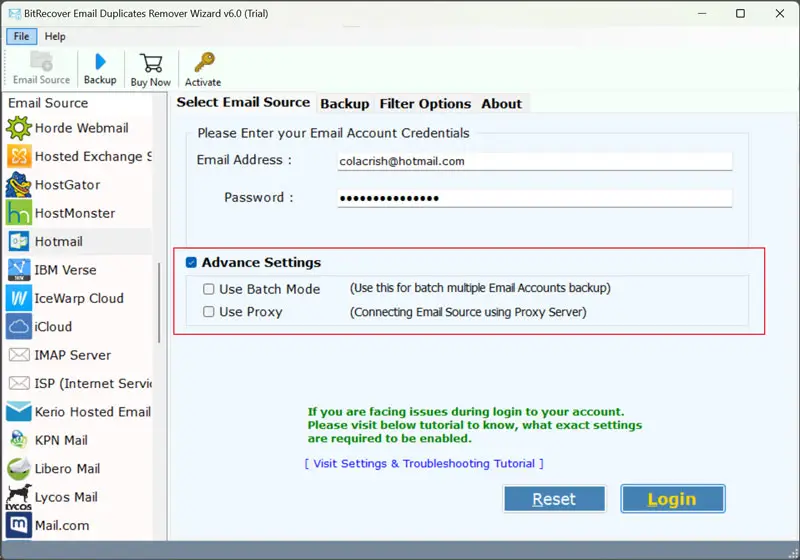Enable Use Batch Mode checkbox
Viewport: 800px width, 560px height.
[x=208, y=289]
